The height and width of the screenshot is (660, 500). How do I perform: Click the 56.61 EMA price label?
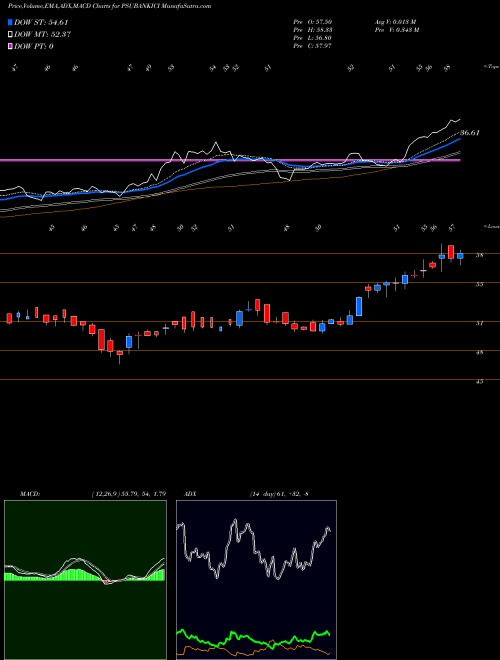click(x=470, y=133)
